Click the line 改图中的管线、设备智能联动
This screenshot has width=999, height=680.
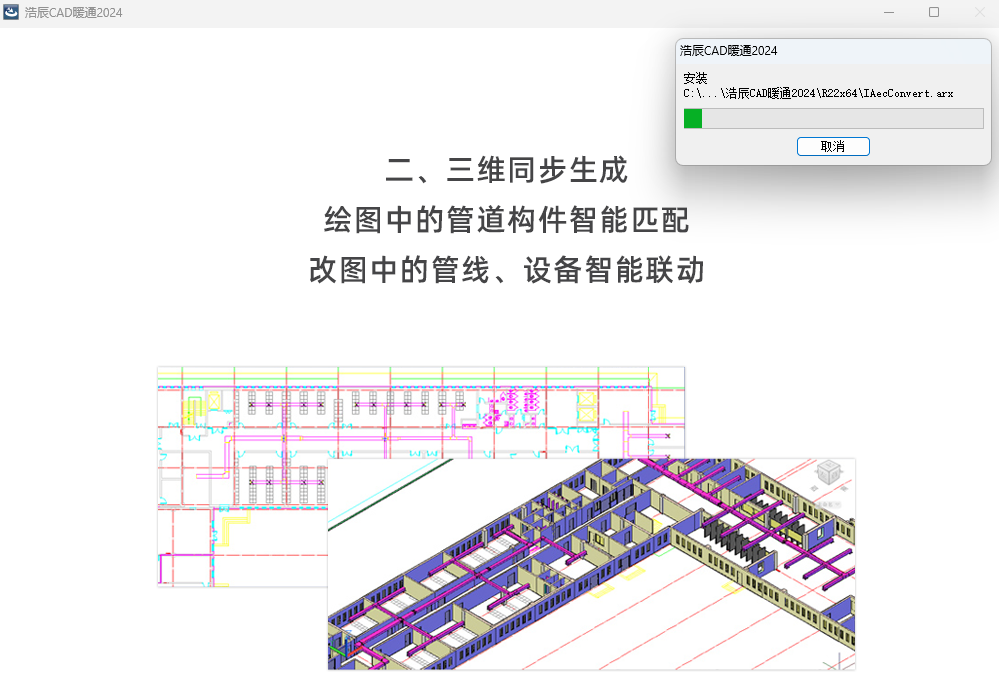click(507, 270)
